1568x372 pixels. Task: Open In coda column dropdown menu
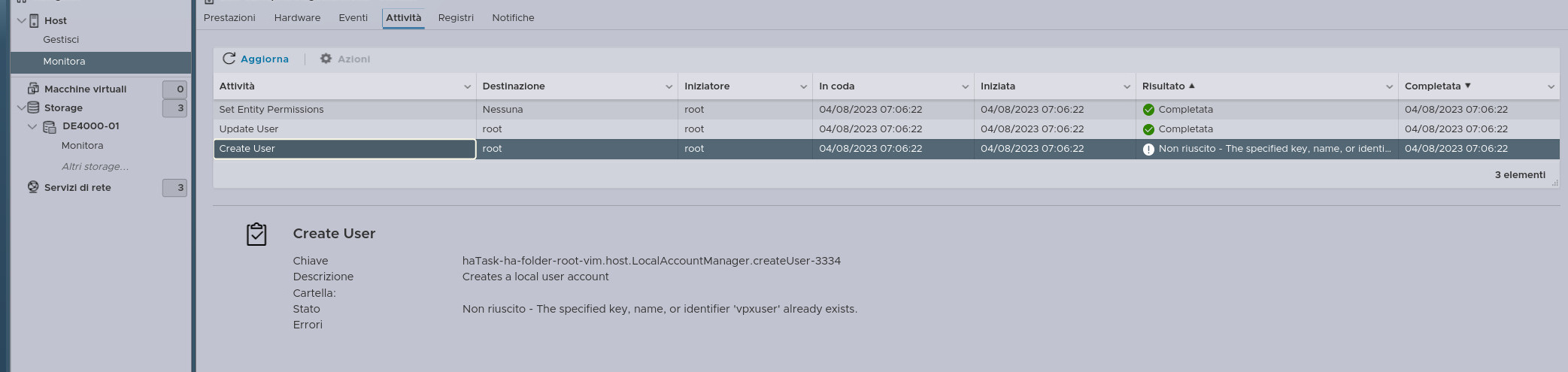coord(965,87)
